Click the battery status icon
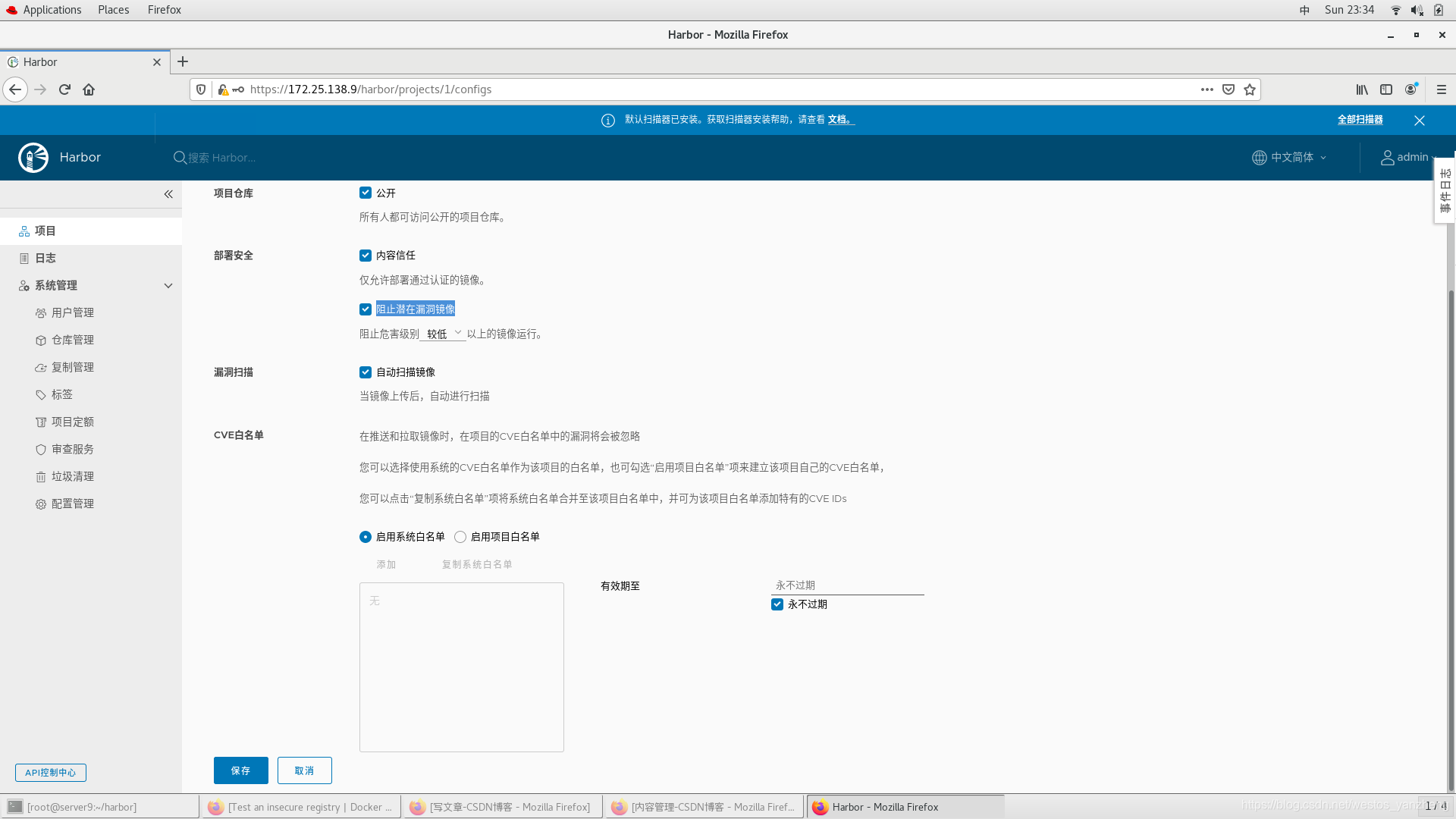The height and width of the screenshot is (819, 1456). (1439, 10)
